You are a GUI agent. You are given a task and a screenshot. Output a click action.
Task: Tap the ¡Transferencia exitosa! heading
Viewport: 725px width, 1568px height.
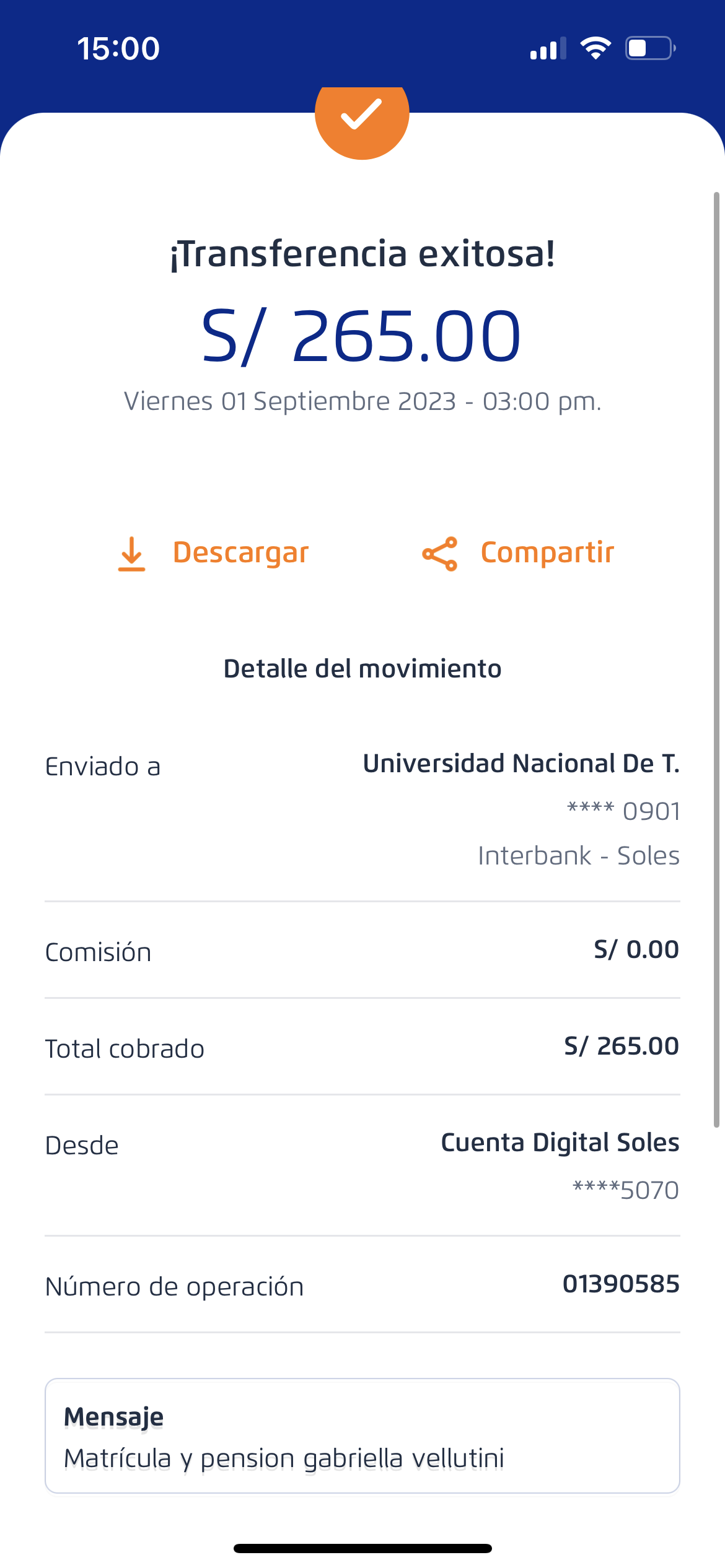click(x=362, y=254)
